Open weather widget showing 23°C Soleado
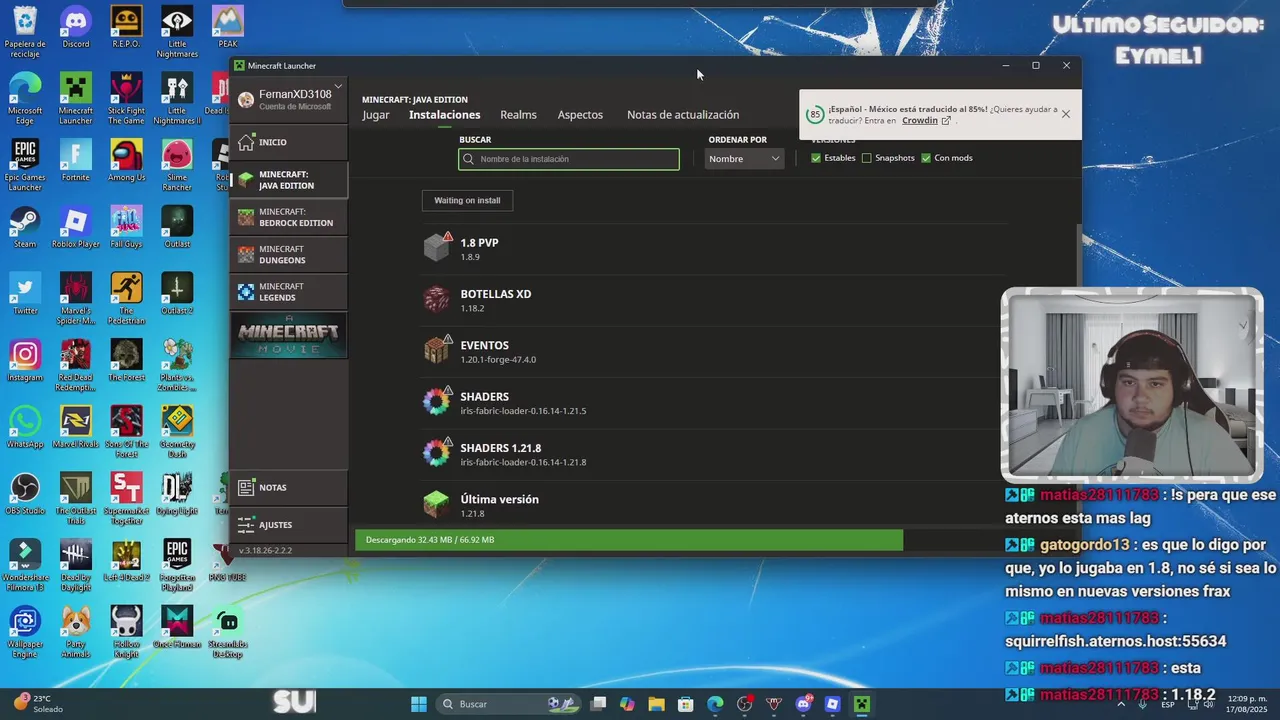This screenshot has width=1280, height=720. [38, 704]
